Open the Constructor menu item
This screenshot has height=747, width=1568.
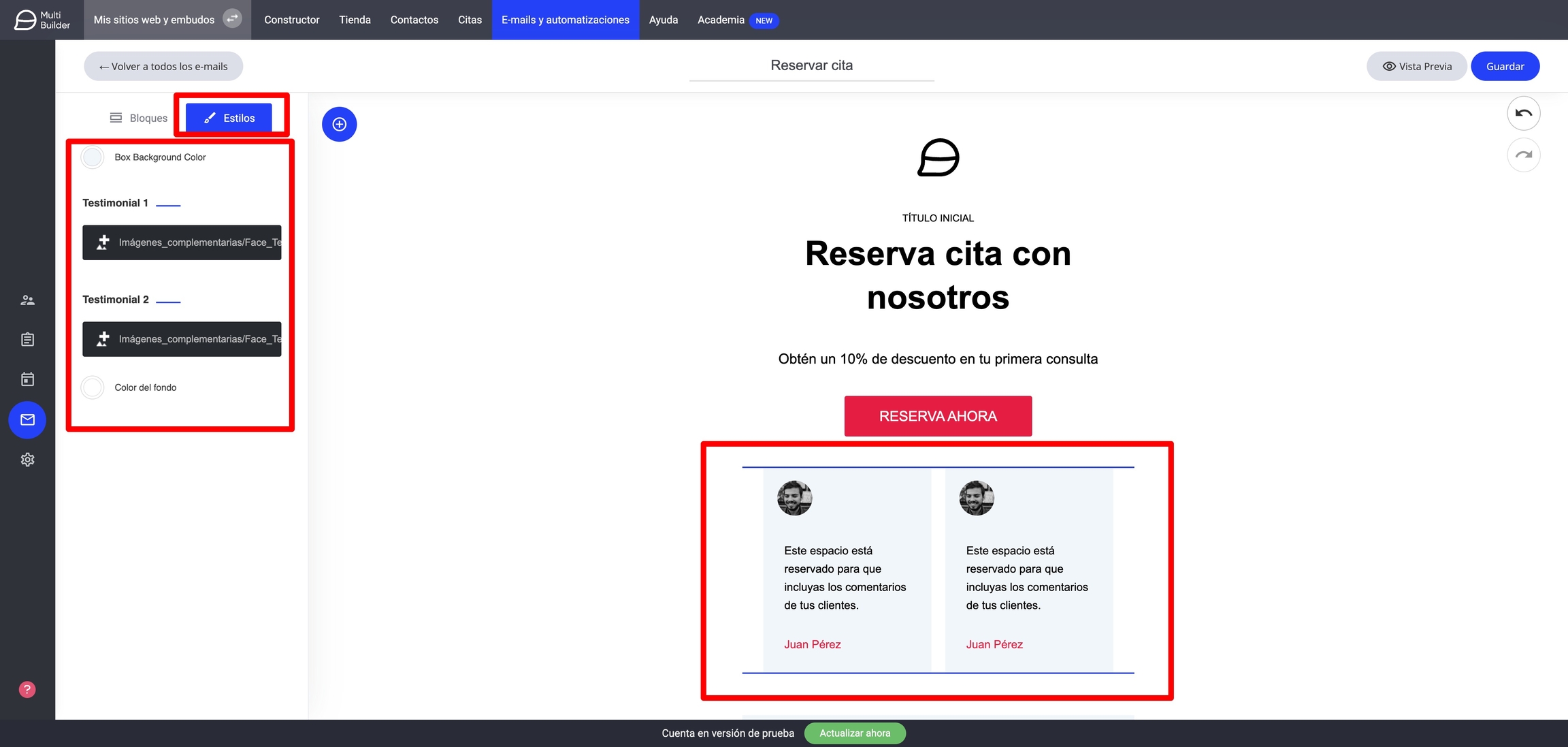tap(291, 20)
